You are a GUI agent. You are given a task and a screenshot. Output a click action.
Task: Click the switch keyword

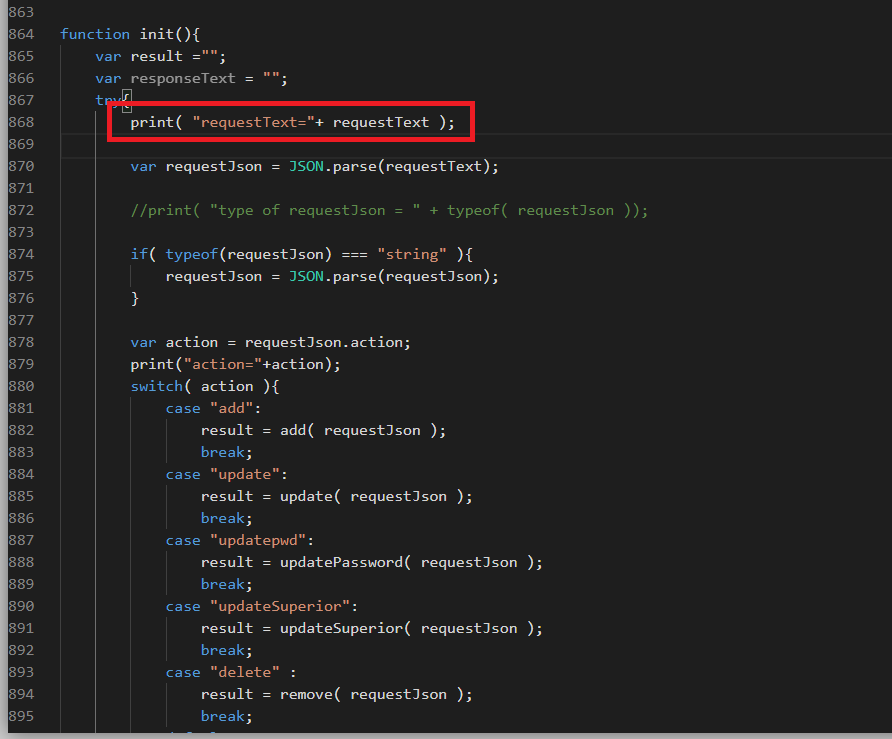[x=156, y=386]
